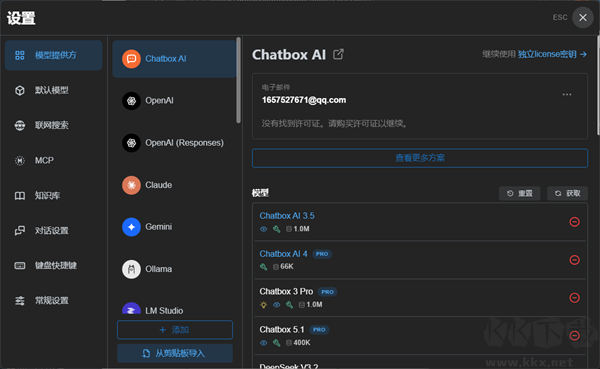Remove the Chatbox 3 Pro model

pyautogui.click(x=574, y=298)
